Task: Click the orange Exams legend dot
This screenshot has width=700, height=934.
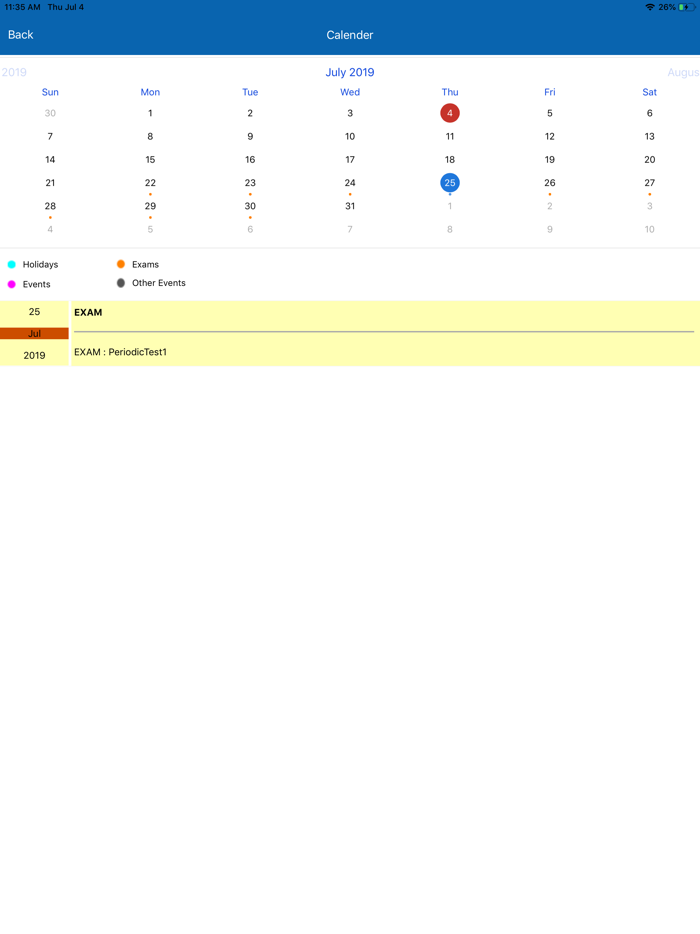Action: pyautogui.click(x=121, y=264)
